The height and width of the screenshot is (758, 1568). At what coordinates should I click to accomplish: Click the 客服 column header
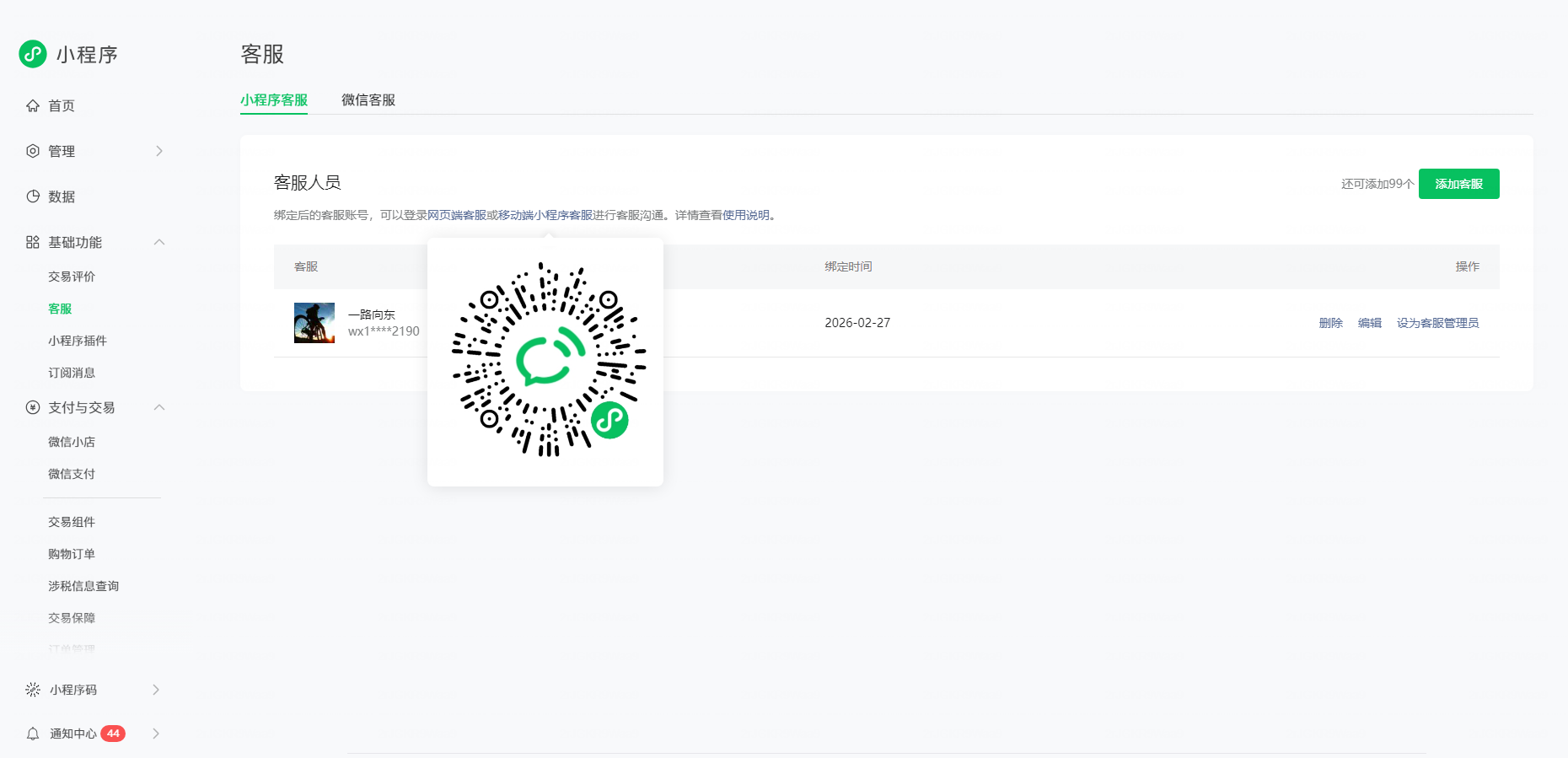click(x=306, y=266)
